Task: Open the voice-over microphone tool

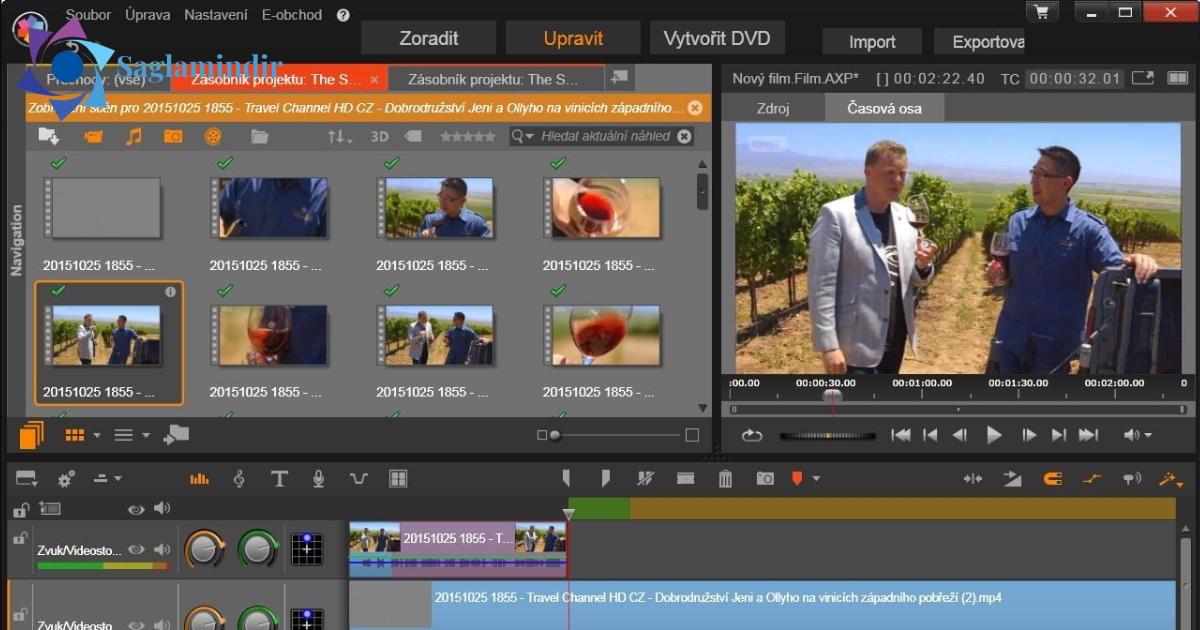Action: (x=318, y=479)
